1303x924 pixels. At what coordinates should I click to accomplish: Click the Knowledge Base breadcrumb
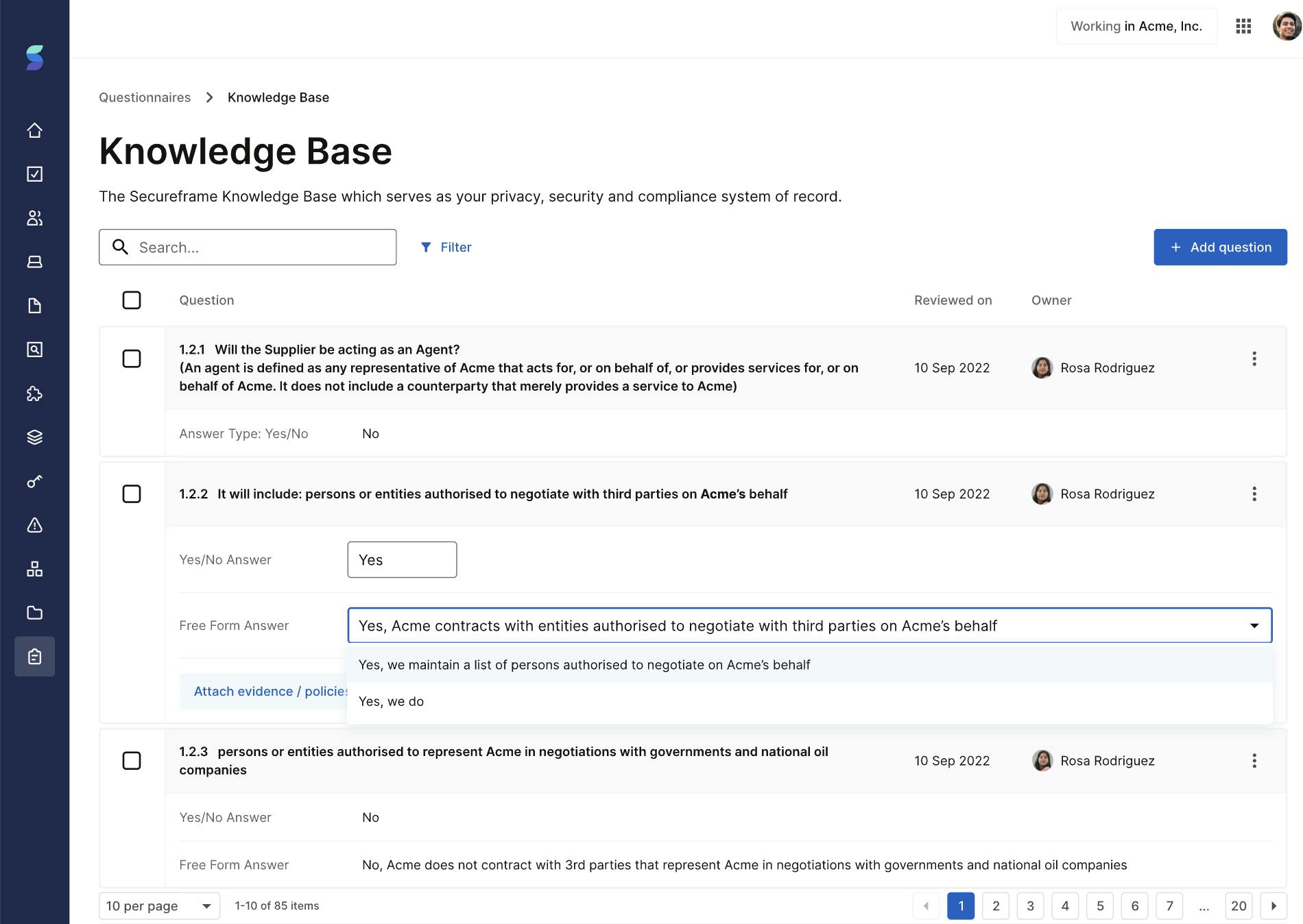[x=278, y=97]
